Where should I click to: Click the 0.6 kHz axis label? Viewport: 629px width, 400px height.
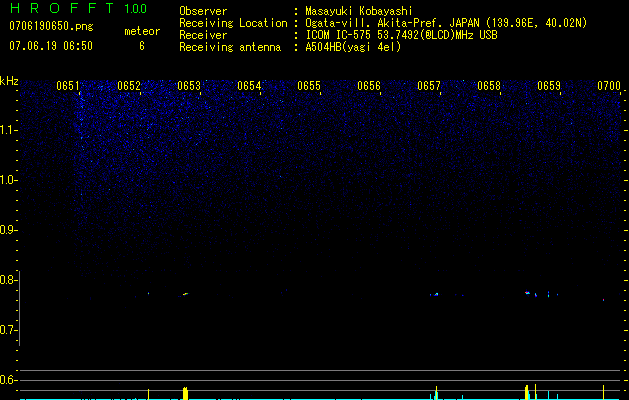coord(8,380)
